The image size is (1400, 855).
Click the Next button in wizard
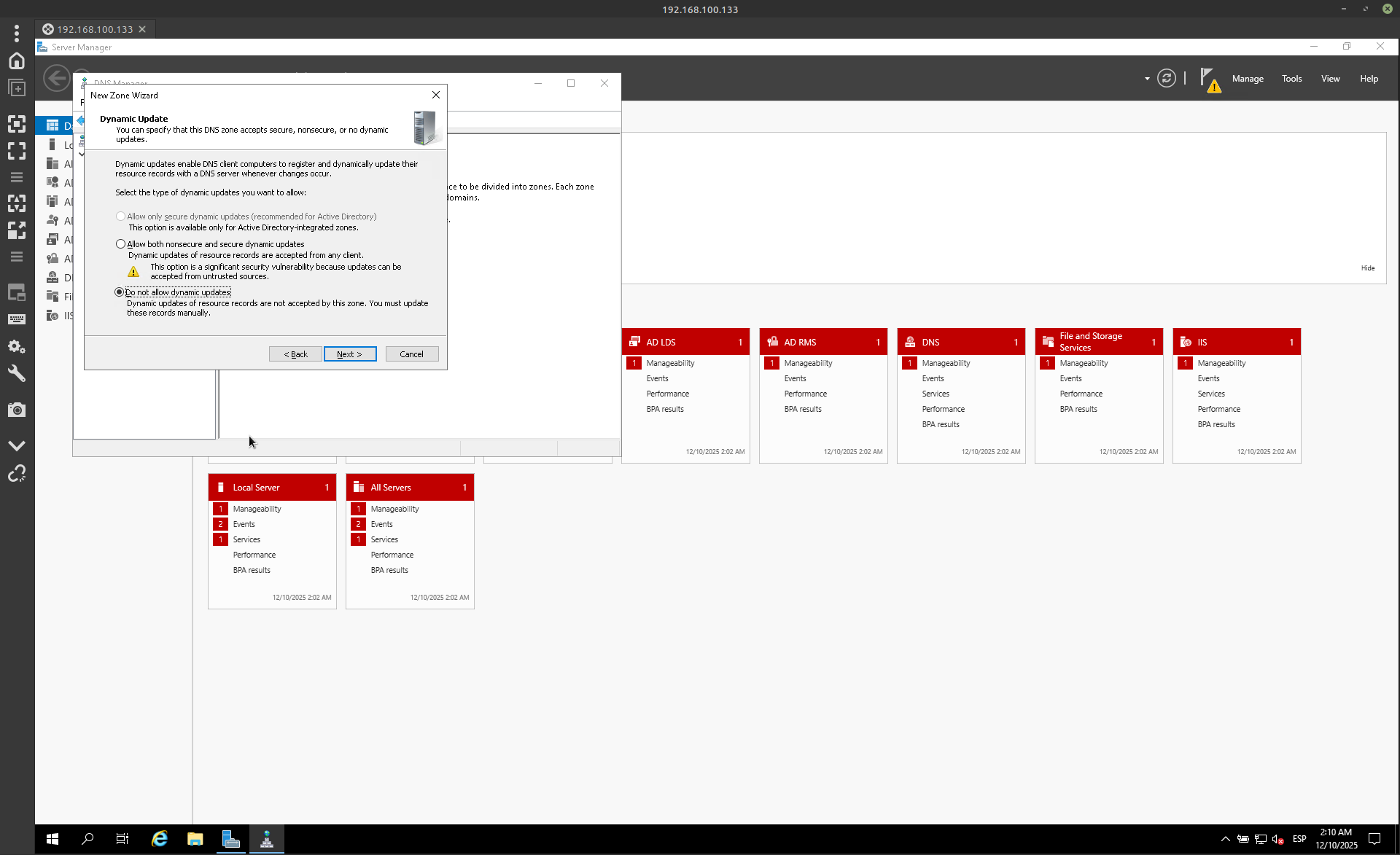click(350, 354)
